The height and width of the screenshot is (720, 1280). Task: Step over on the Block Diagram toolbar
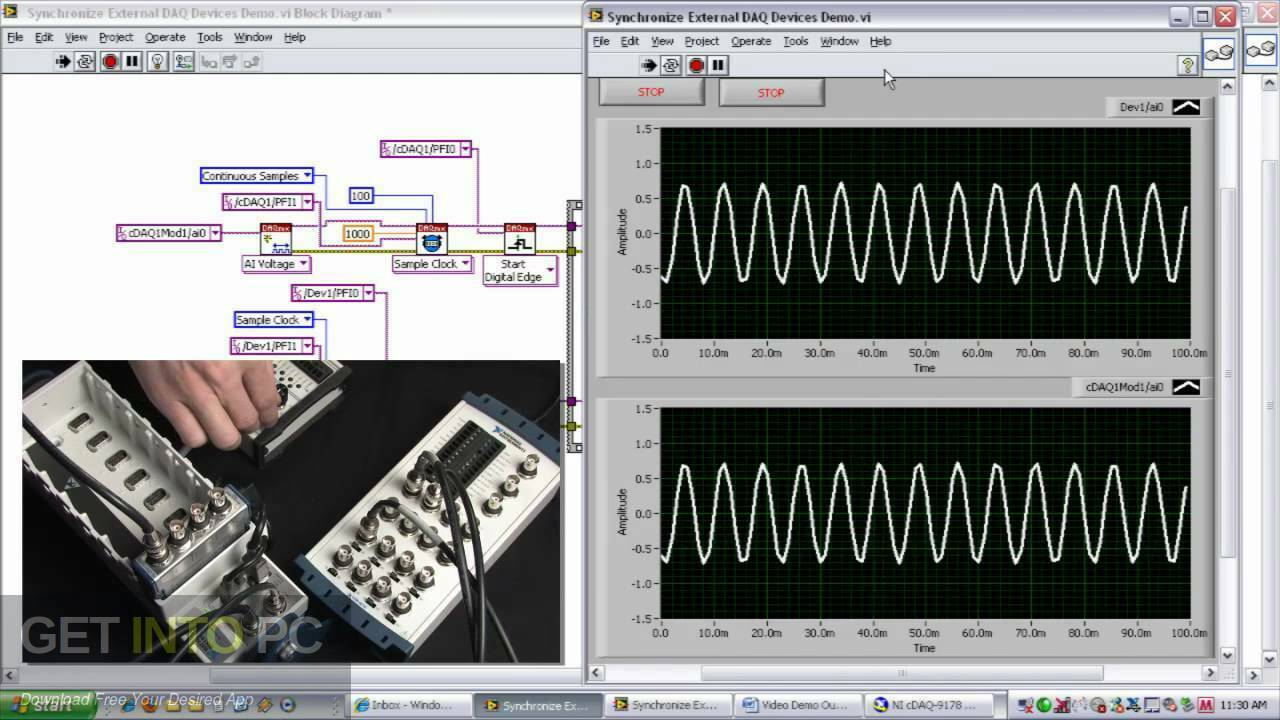pos(230,62)
